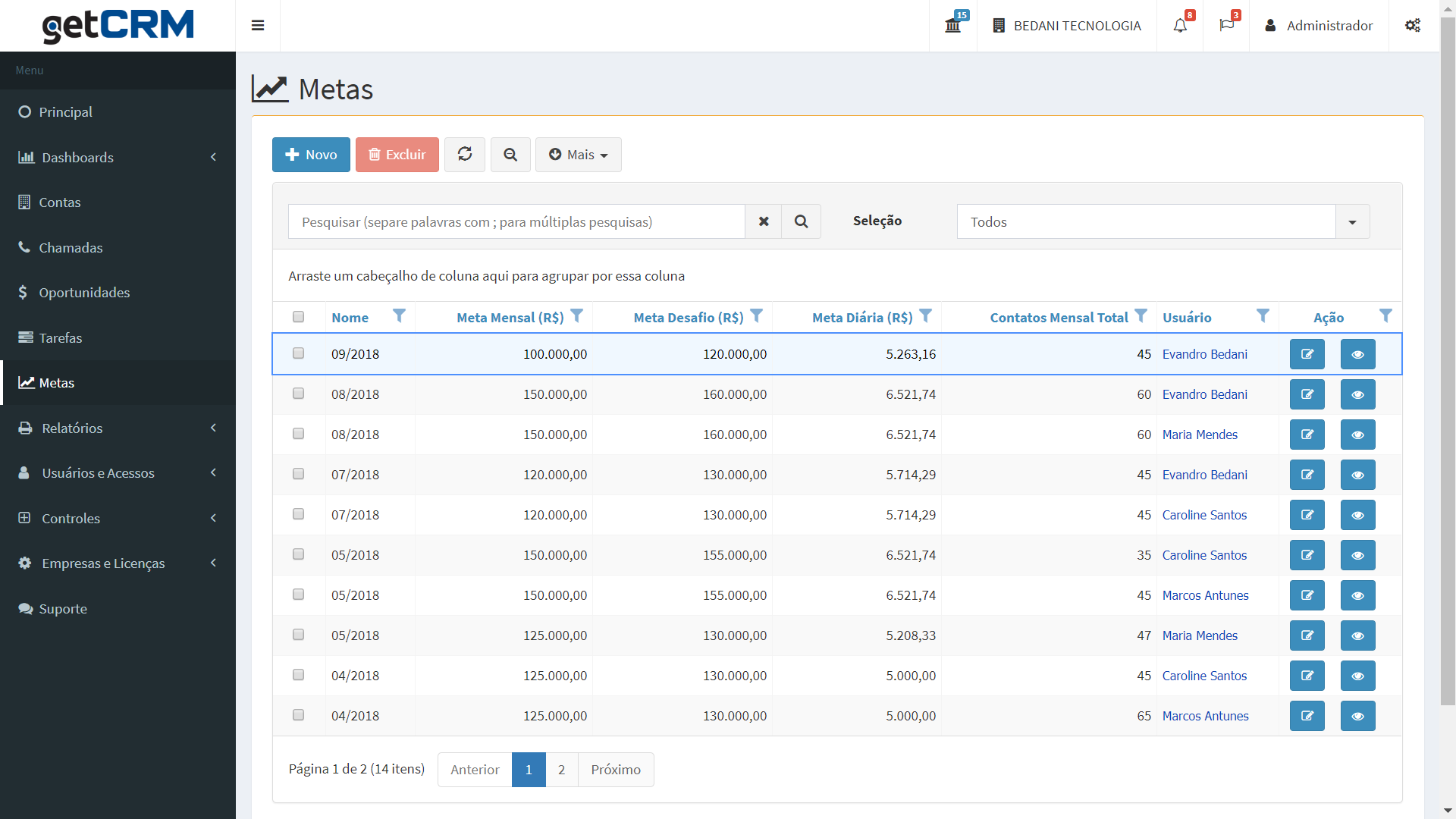This screenshot has height=819, width=1456.
Task: Expand the Dashboards sidebar menu
Action: pyautogui.click(x=118, y=157)
